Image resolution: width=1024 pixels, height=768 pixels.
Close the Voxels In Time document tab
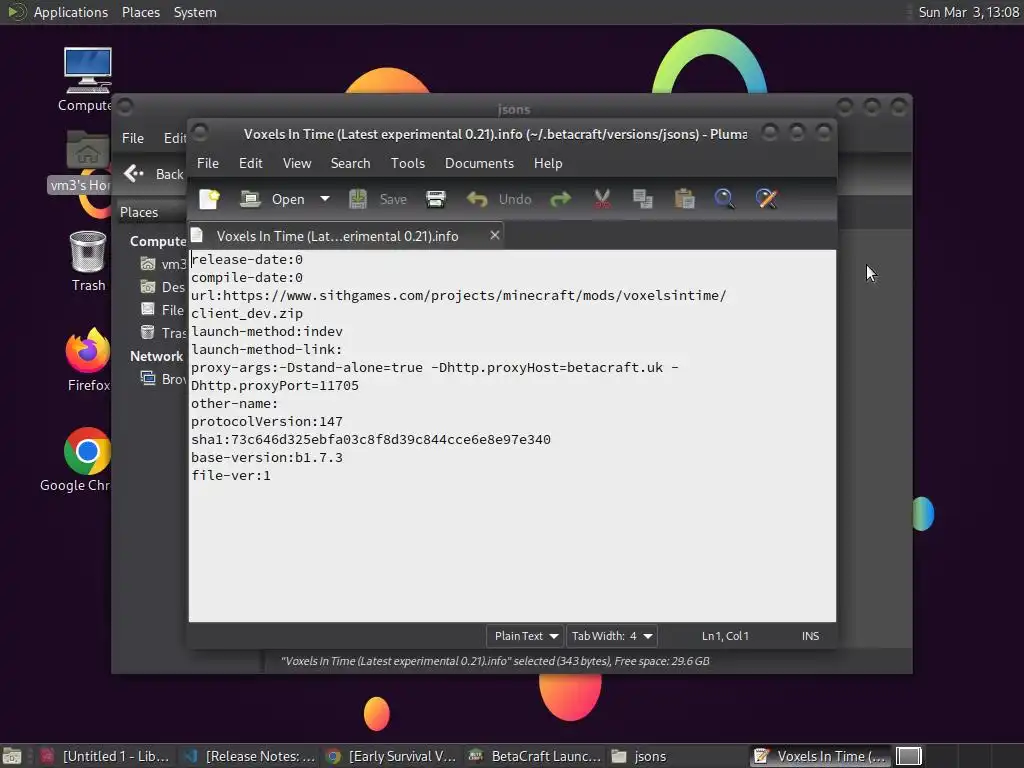pos(494,235)
